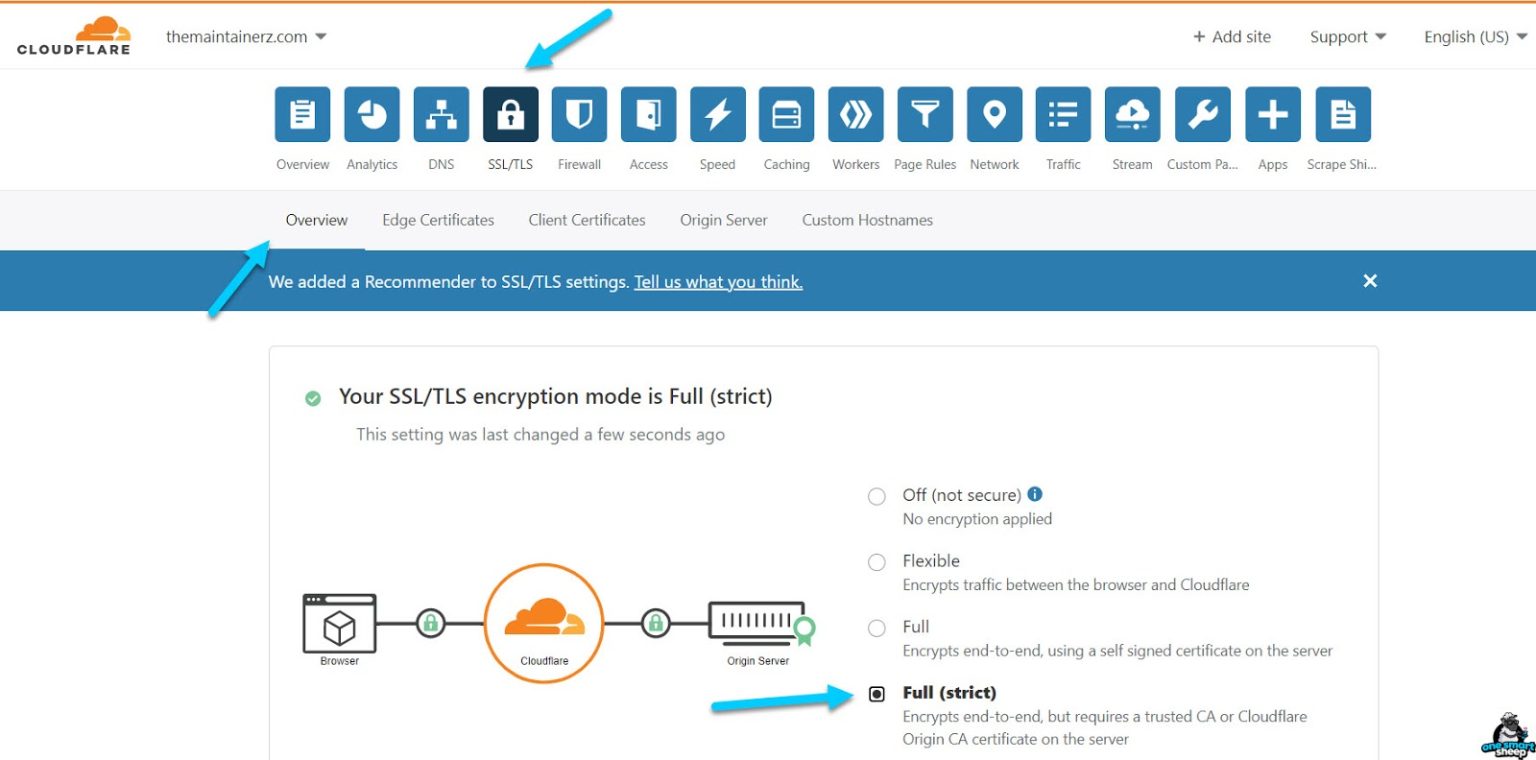This screenshot has height=760, width=1536.
Task: Open the Caching section icon
Action: [x=786, y=115]
